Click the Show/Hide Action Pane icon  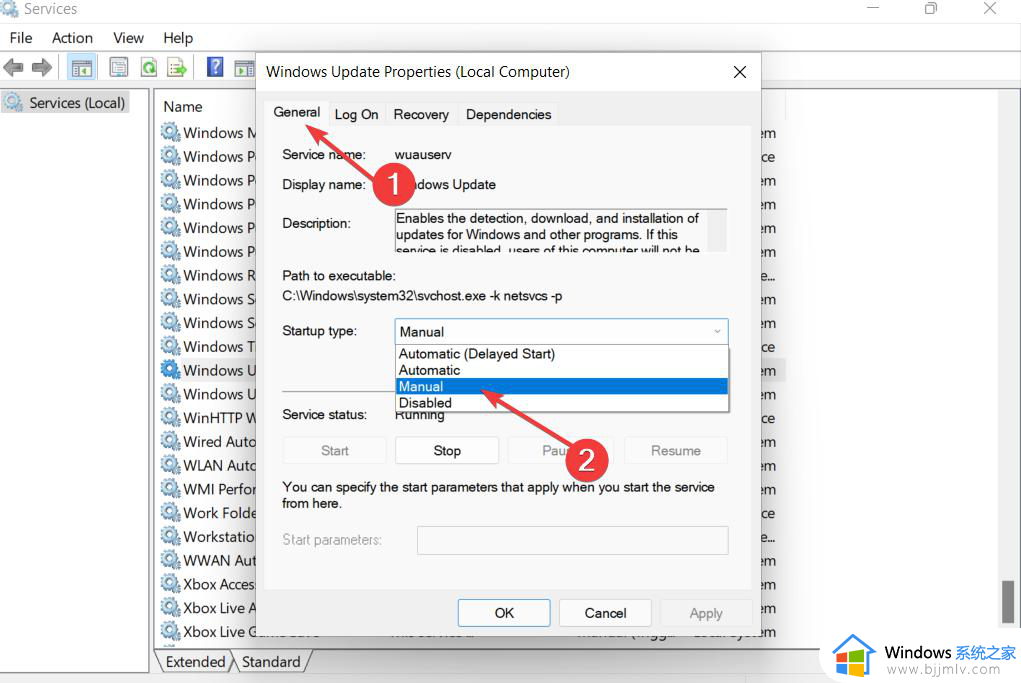244,67
